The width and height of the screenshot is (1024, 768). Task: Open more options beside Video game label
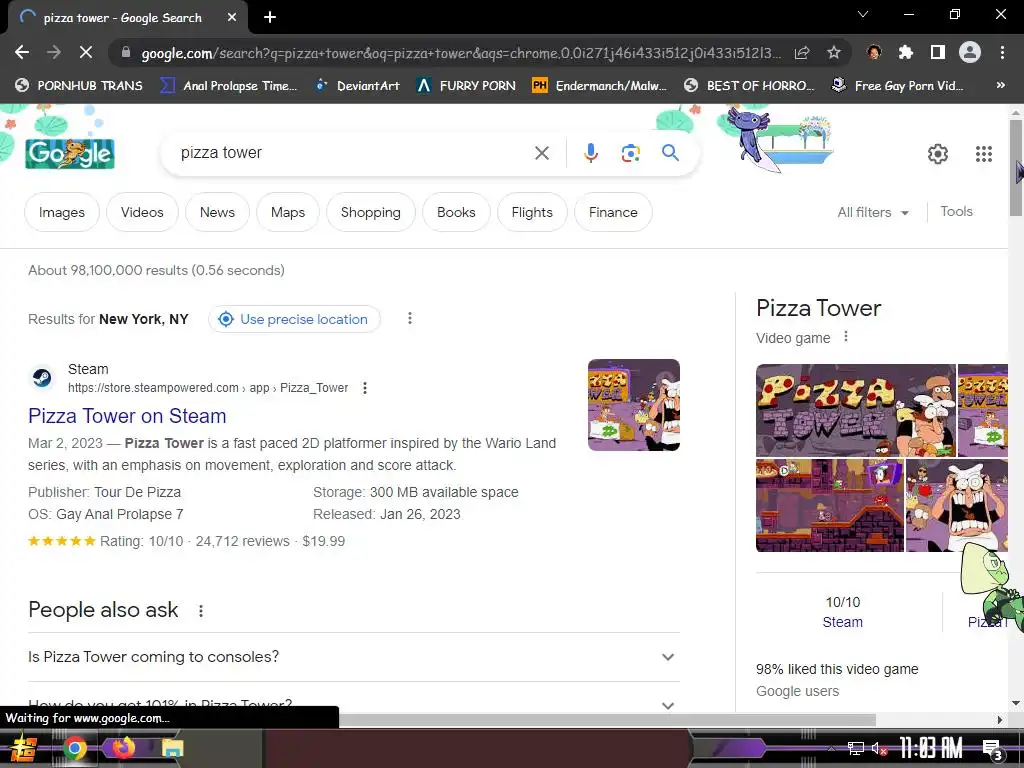coord(846,336)
